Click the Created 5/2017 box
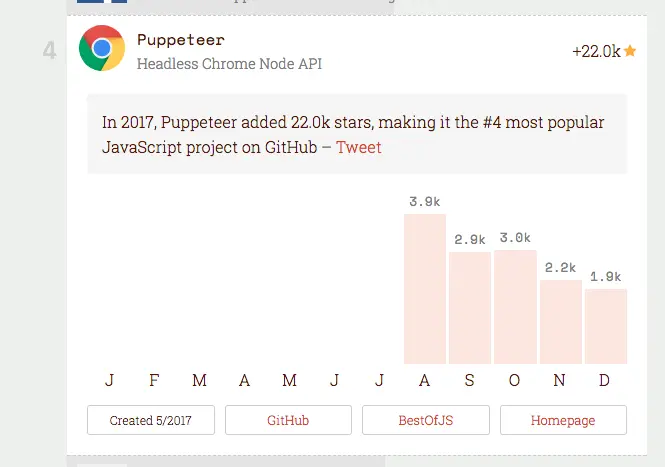The height and width of the screenshot is (467, 665). click(x=151, y=420)
